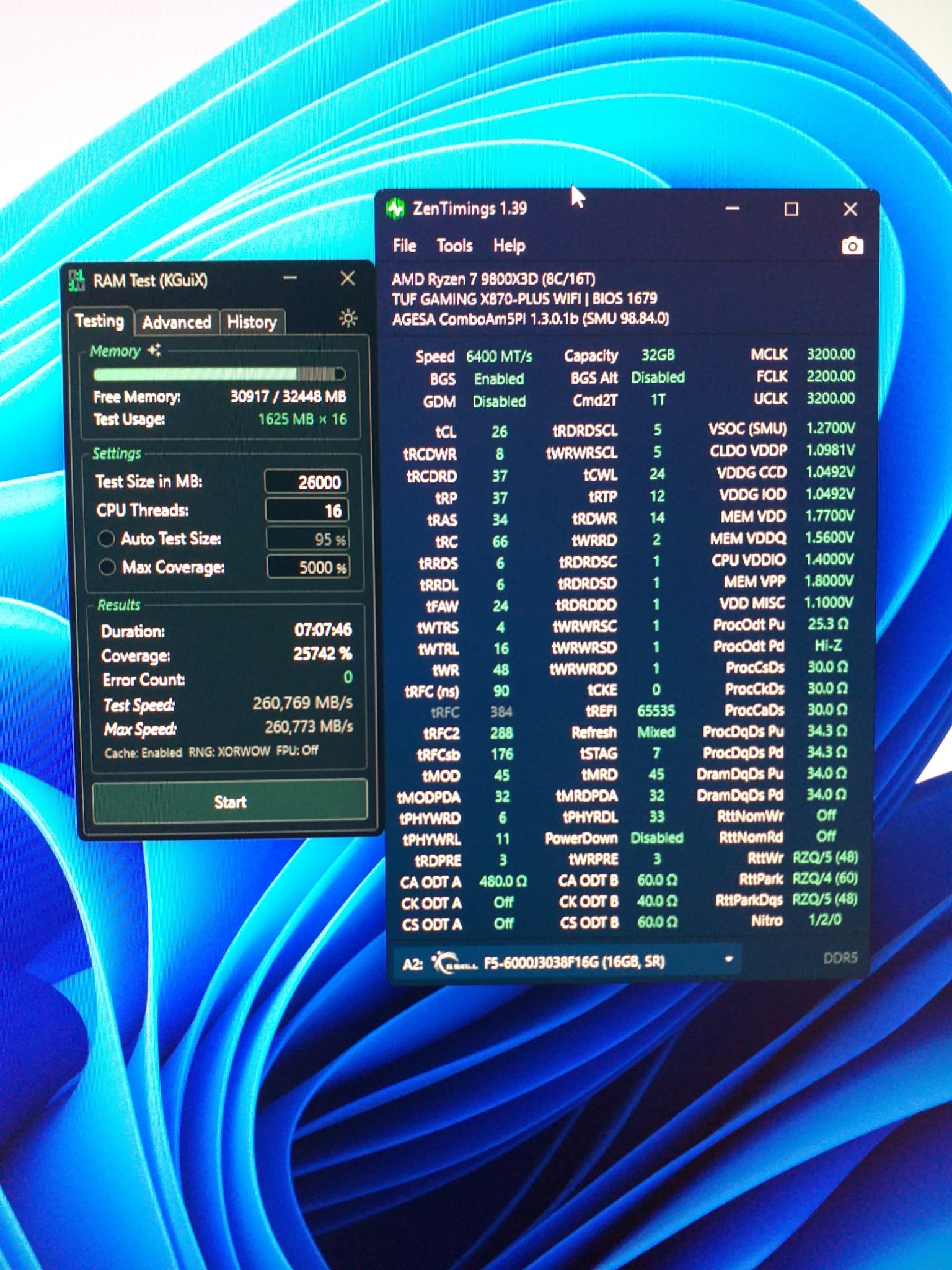Screen dimensions: 952x1270
Task: Click the GDM value Disabled
Action: [499, 402]
